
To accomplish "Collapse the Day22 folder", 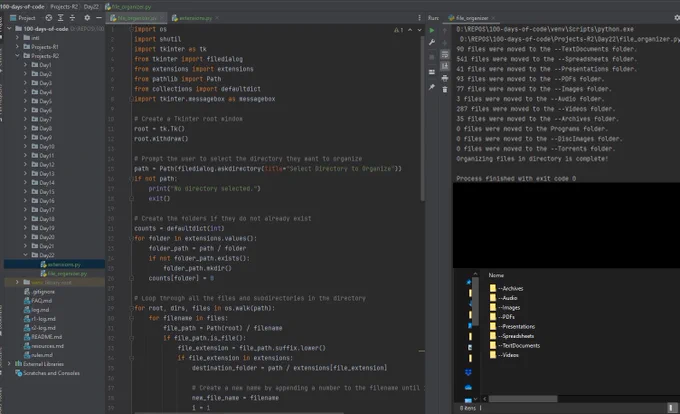I will click(x=25, y=255).
